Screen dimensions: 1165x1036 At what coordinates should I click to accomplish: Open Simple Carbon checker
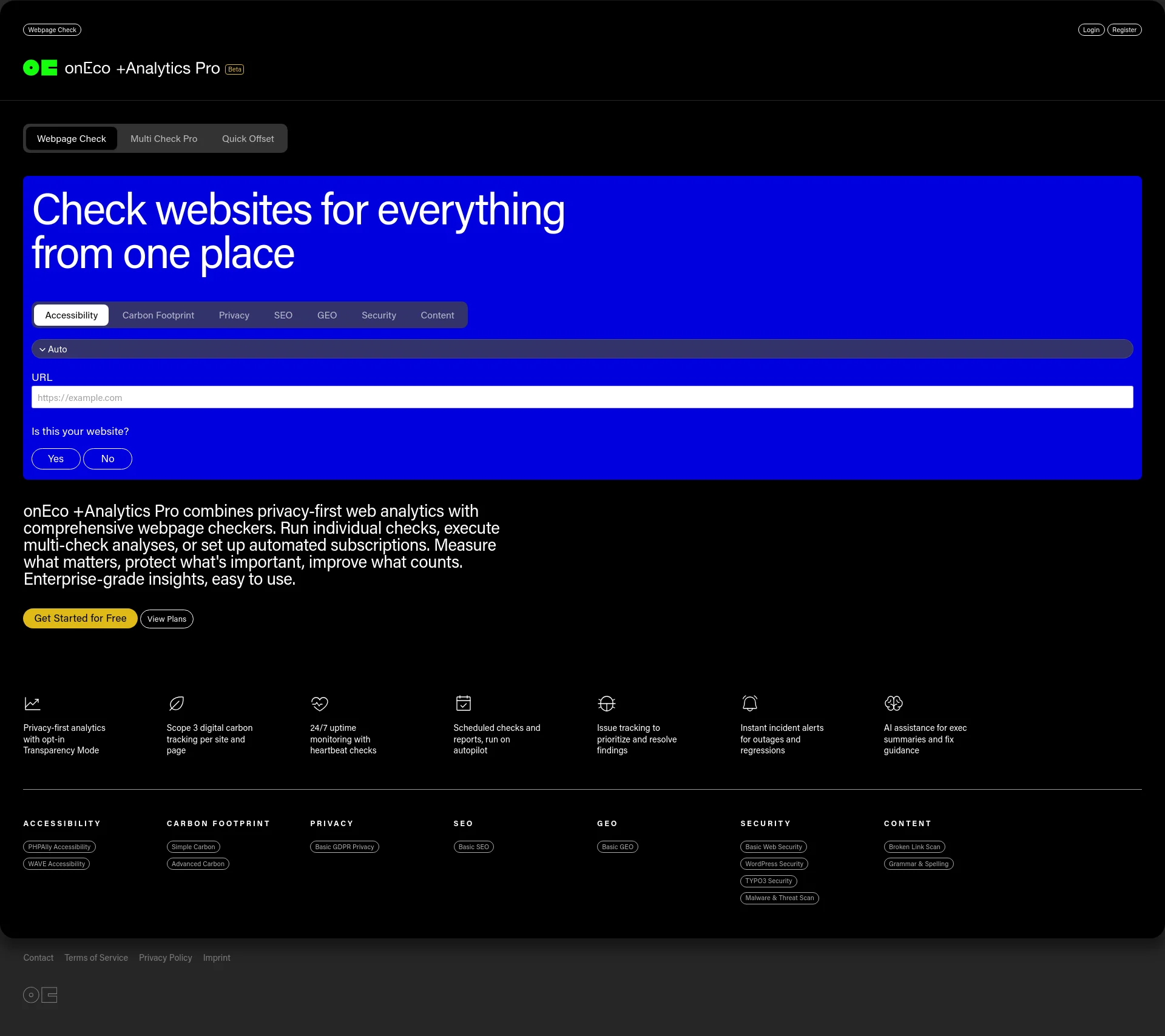[194, 847]
